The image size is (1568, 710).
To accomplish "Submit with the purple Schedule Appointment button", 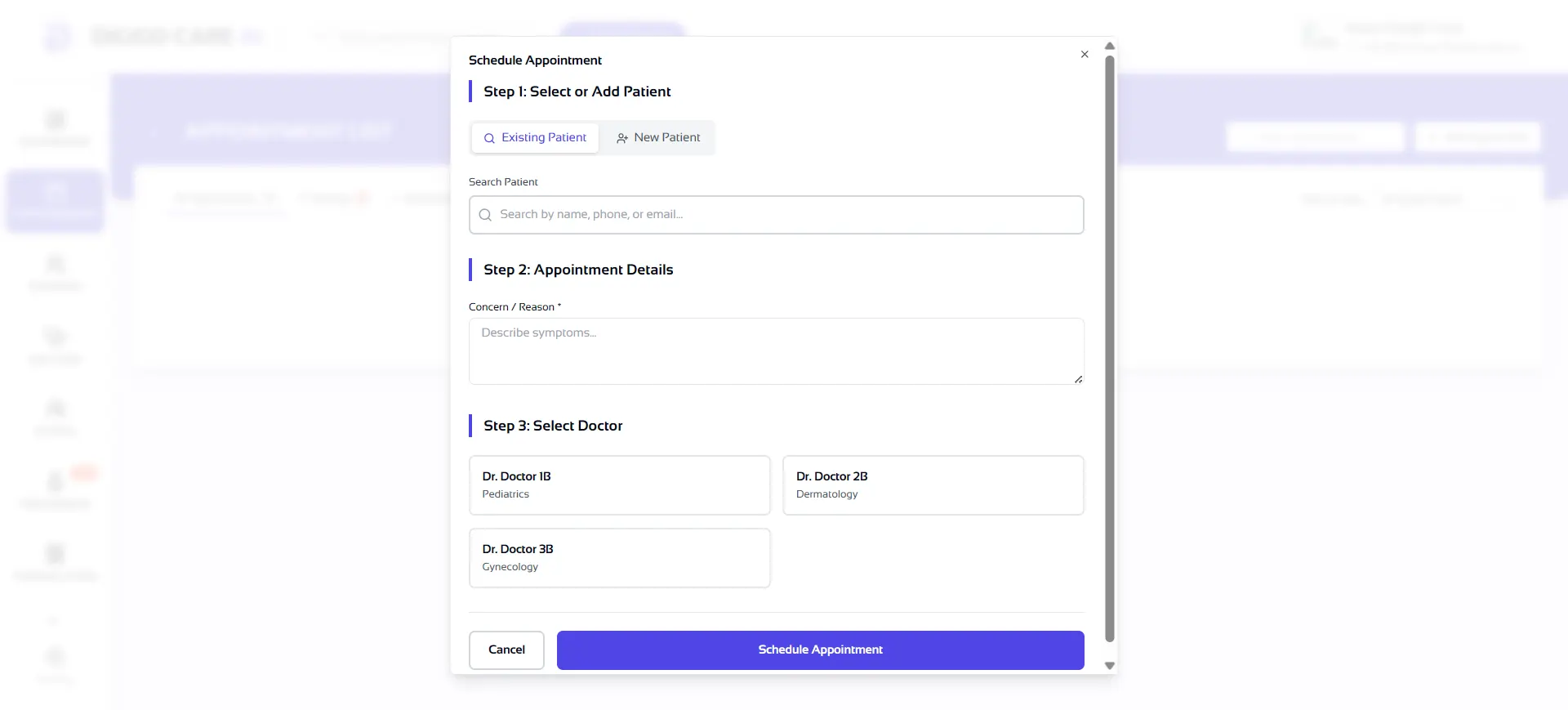I will pos(820,650).
